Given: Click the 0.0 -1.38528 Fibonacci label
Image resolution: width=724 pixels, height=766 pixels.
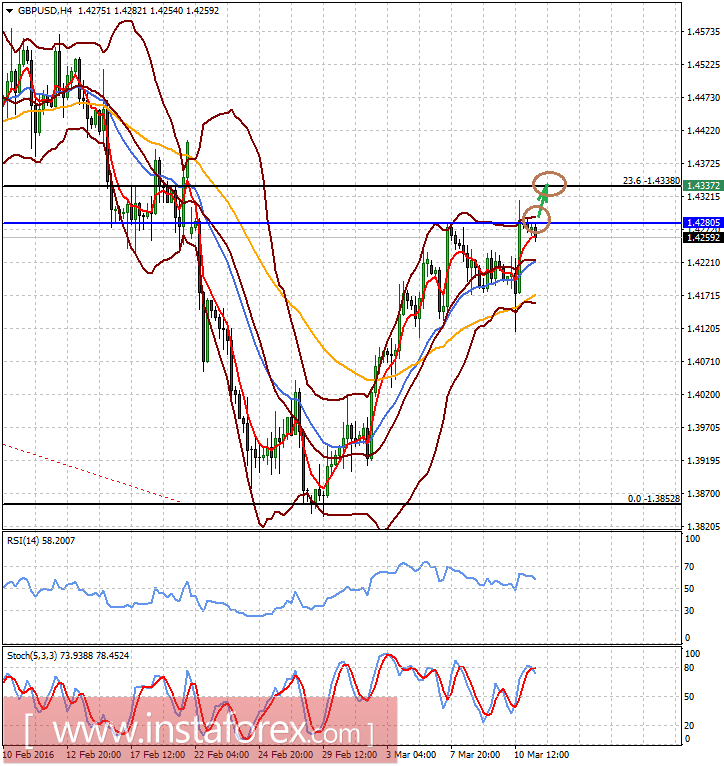Looking at the screenshot, I should (654, 498).
